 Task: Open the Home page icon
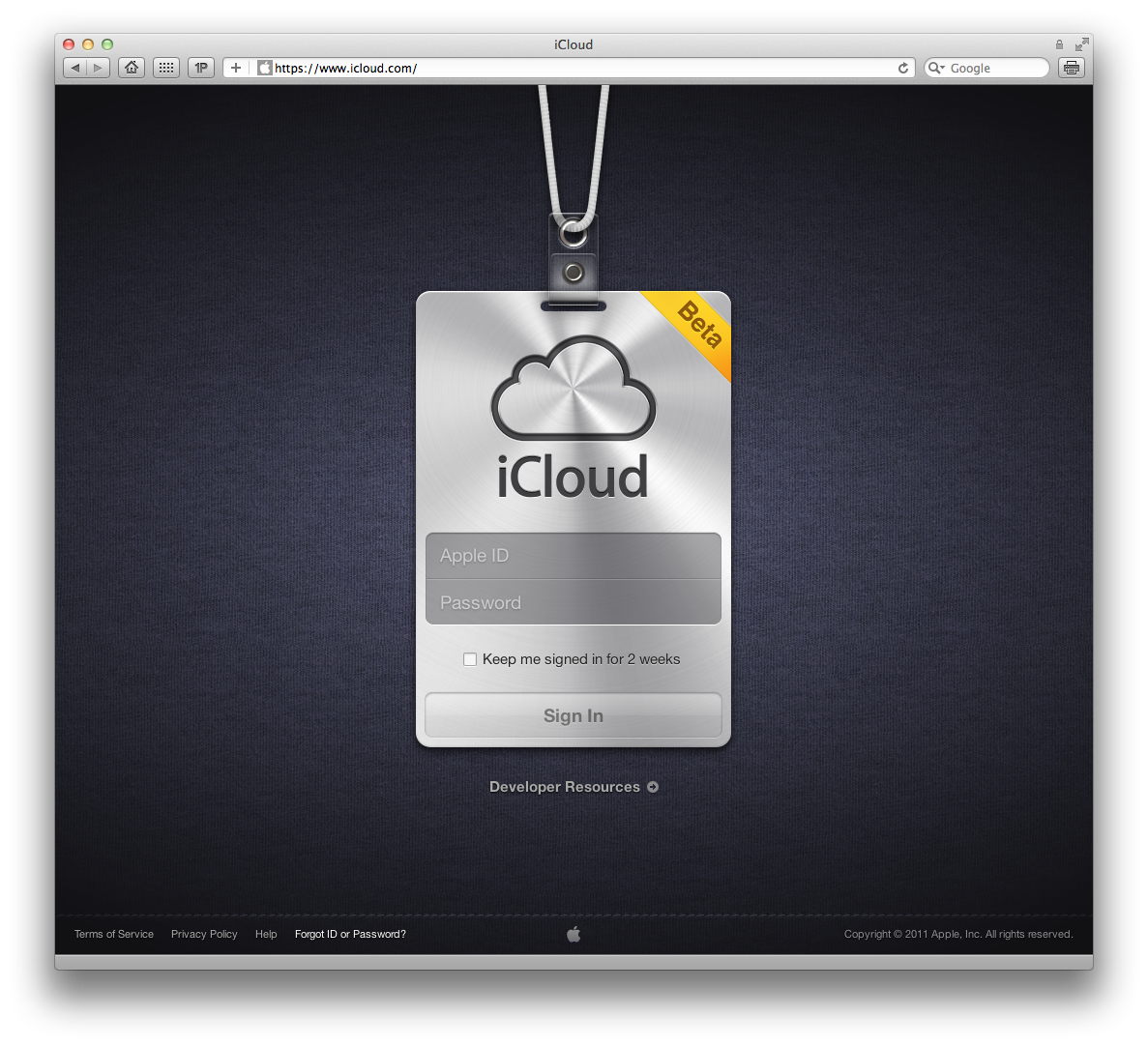click(132, 68)
